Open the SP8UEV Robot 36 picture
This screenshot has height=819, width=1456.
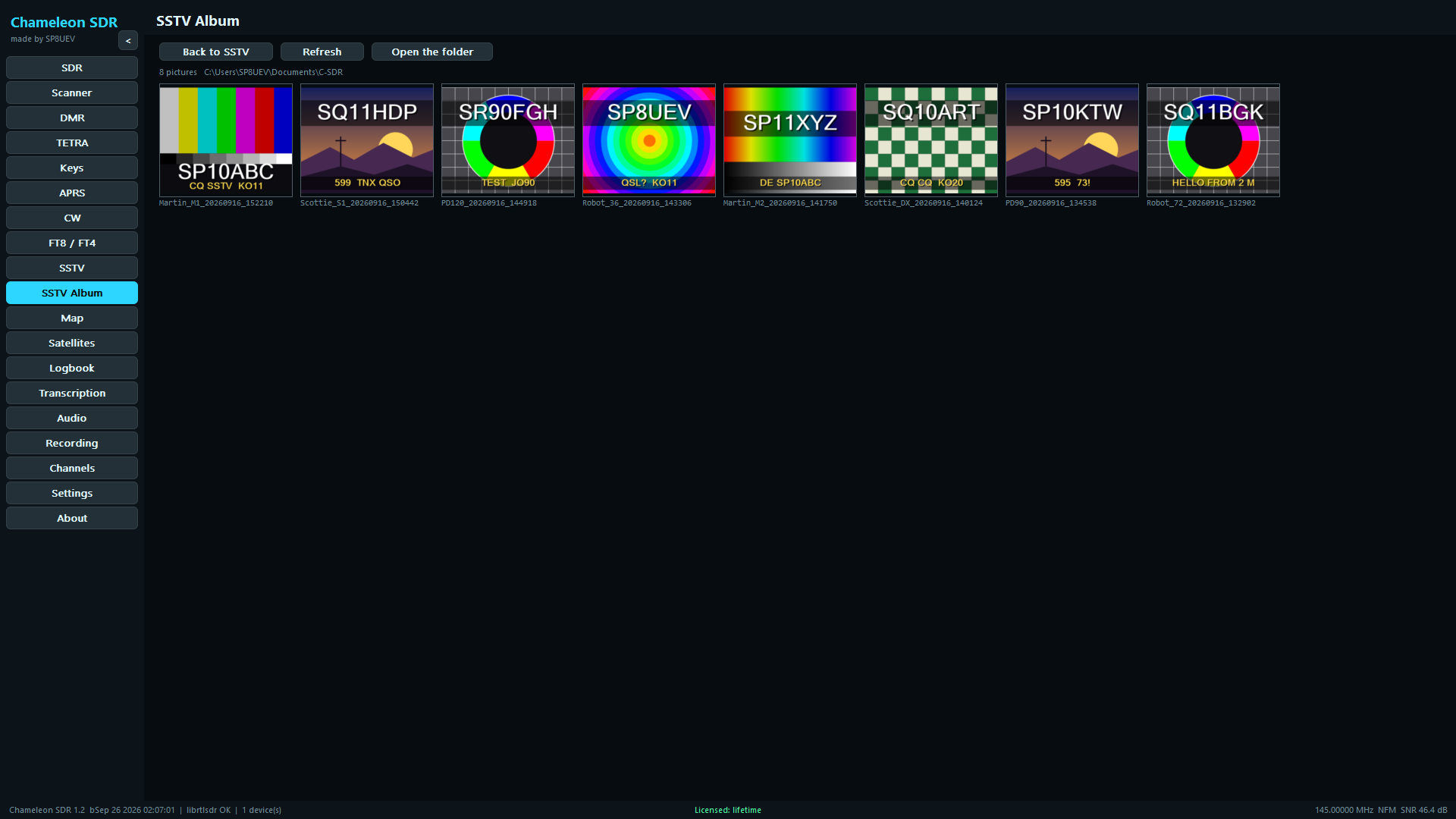649,140
